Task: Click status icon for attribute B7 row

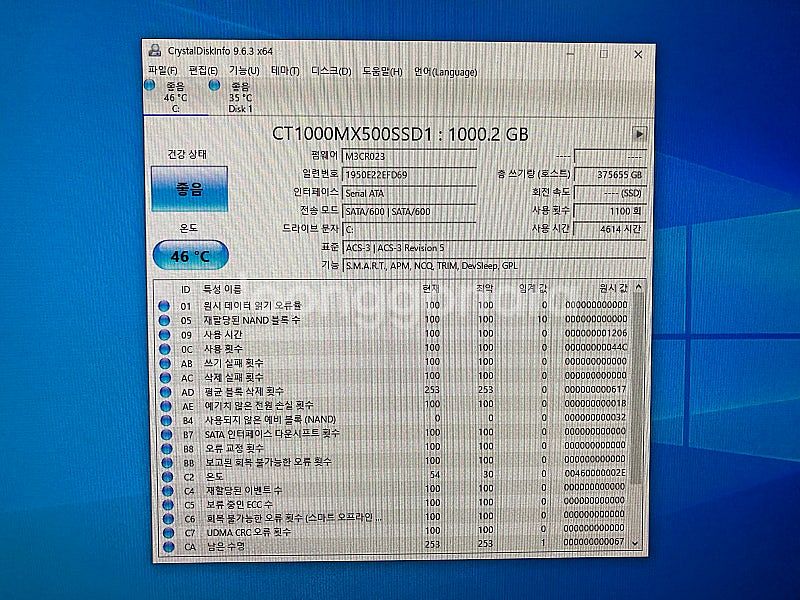Action: coord(166,435)
